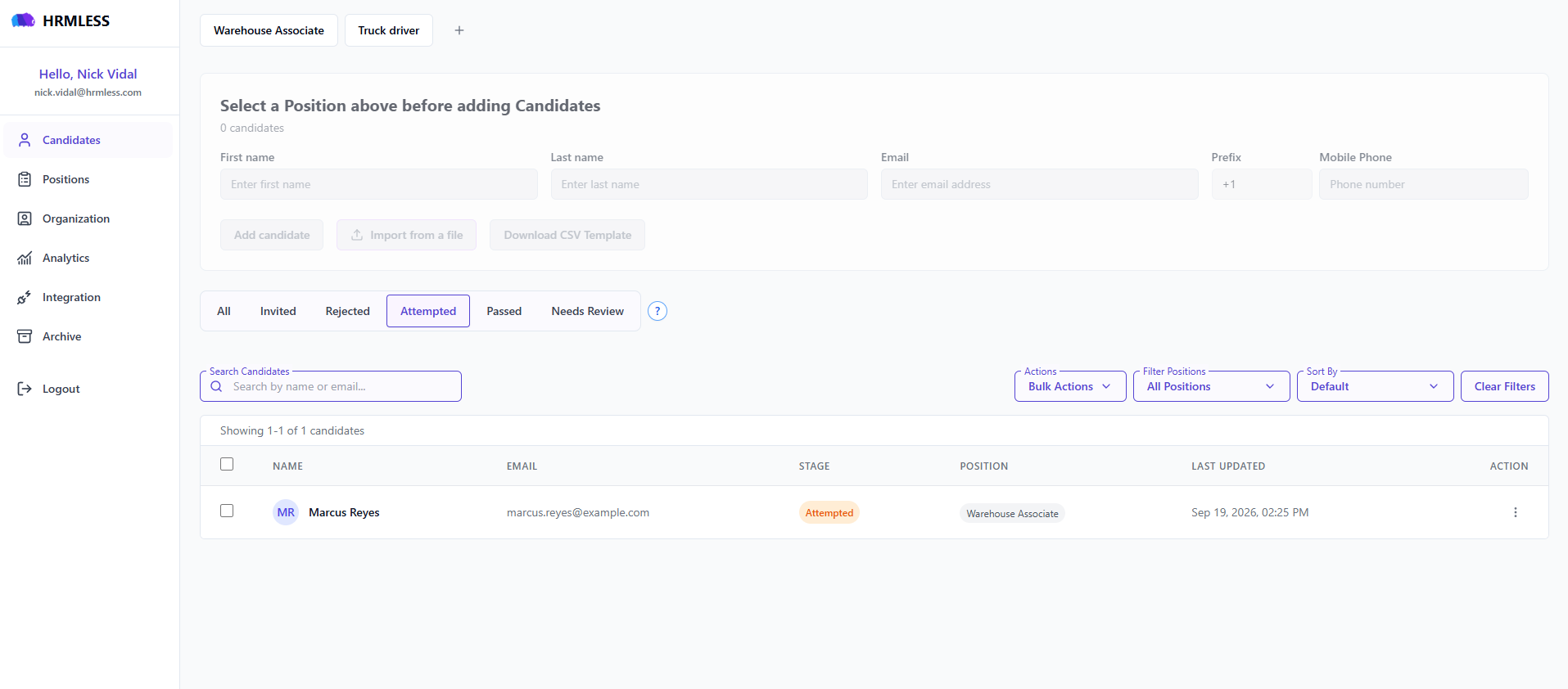Show All candidates stage tab
The width and height of the screenshot is (1568, 689).
[x=224, y=311]
